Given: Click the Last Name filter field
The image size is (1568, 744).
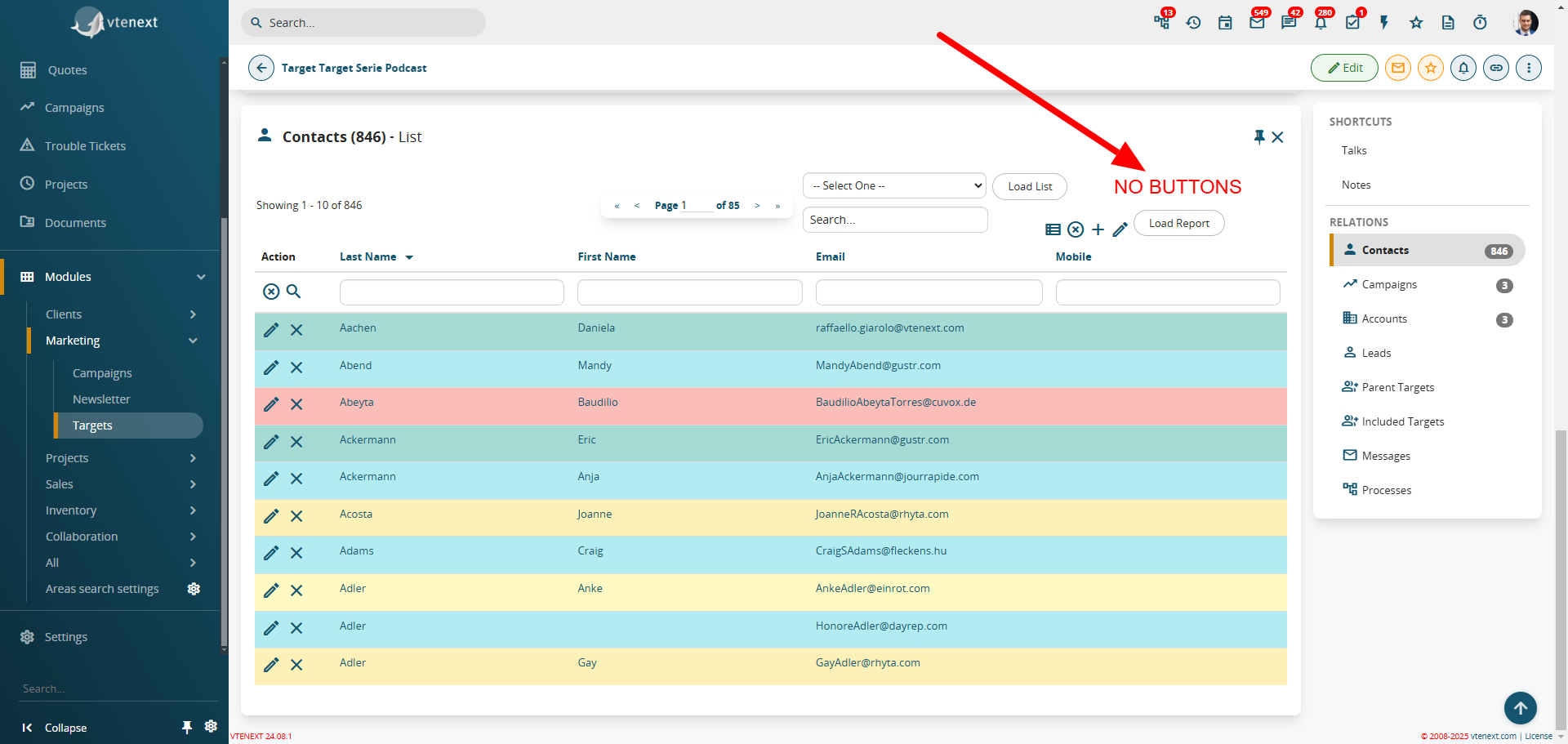Looking at the screenshot, I should click(x=452, y=292).
